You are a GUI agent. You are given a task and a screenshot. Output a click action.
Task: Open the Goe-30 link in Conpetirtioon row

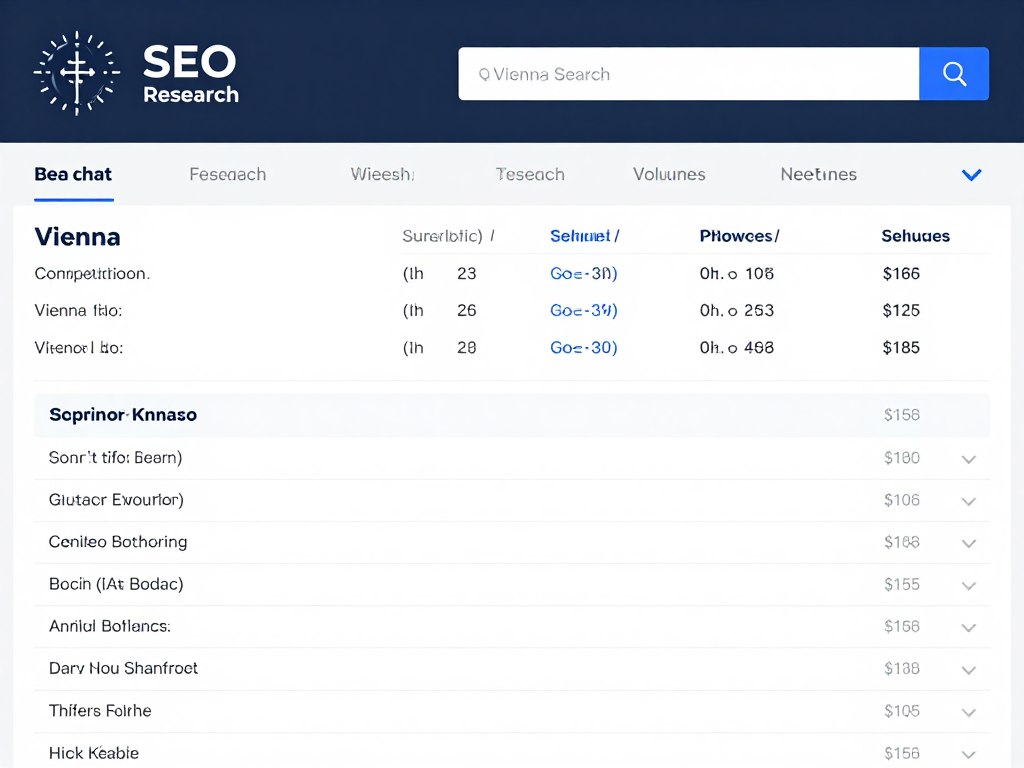tap(583, 274)
